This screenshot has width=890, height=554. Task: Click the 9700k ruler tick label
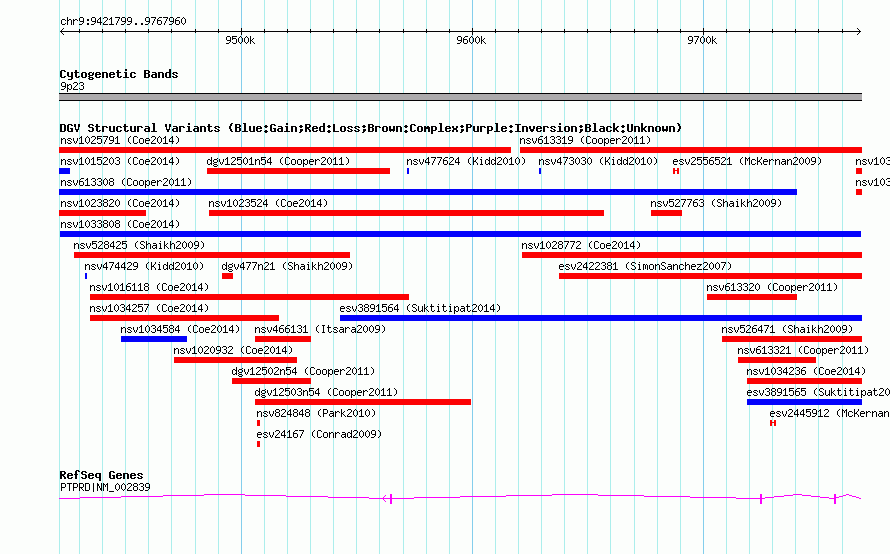click(702, 40)
